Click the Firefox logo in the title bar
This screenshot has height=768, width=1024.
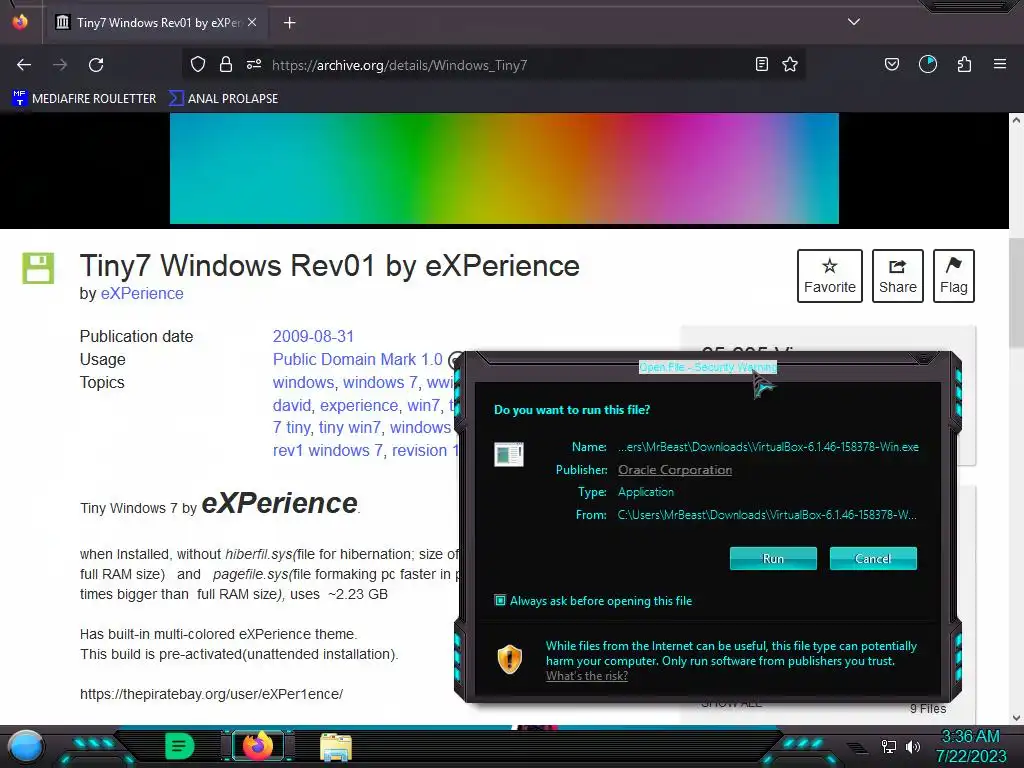(x=20, y=22)
